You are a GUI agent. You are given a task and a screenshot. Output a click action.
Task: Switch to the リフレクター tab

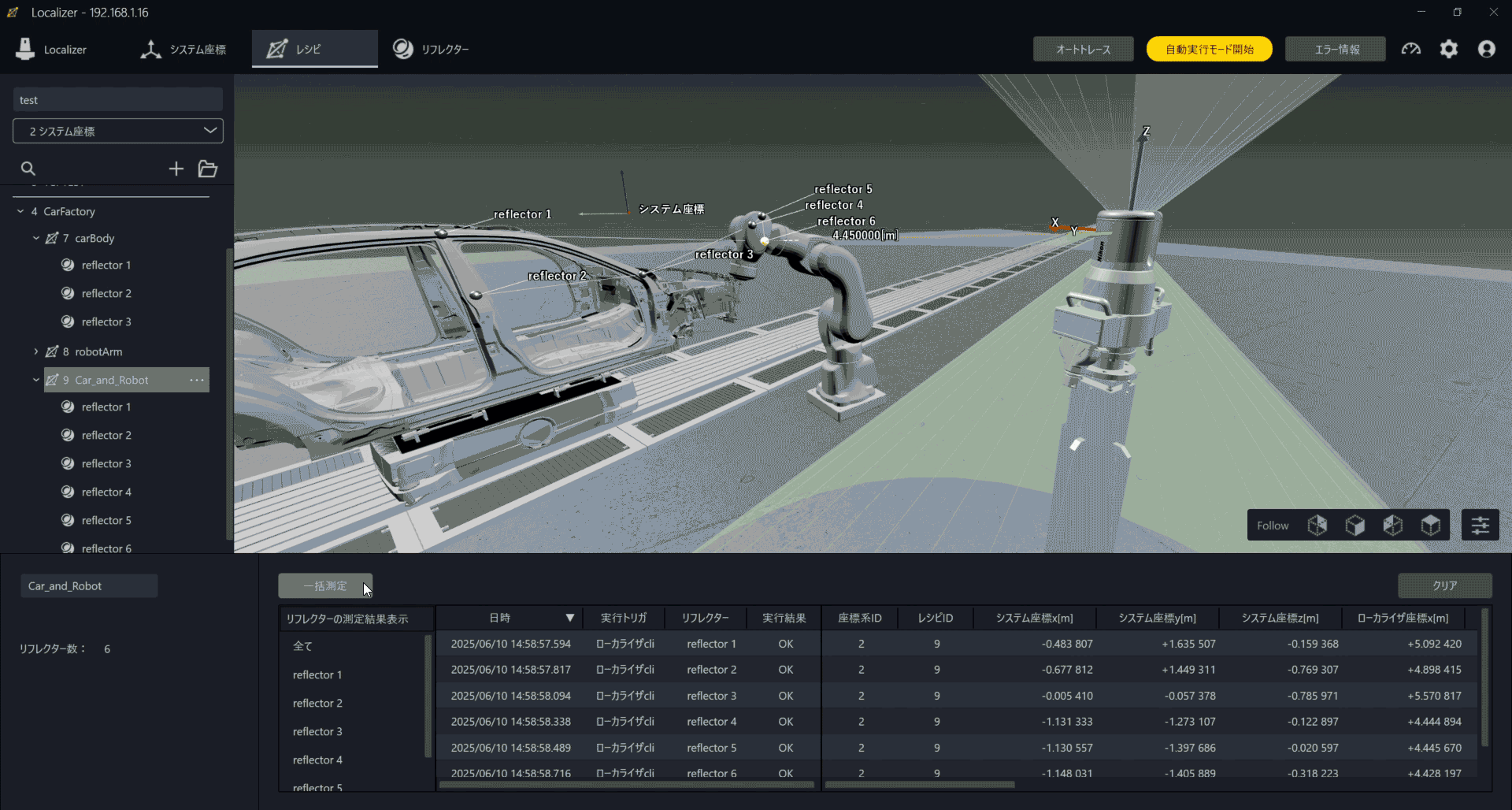tap(432, 49)
